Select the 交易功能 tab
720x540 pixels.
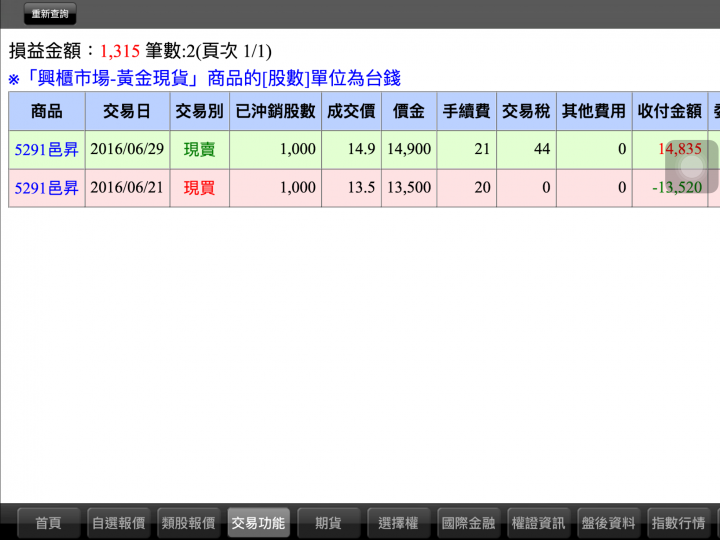point(259,523)
